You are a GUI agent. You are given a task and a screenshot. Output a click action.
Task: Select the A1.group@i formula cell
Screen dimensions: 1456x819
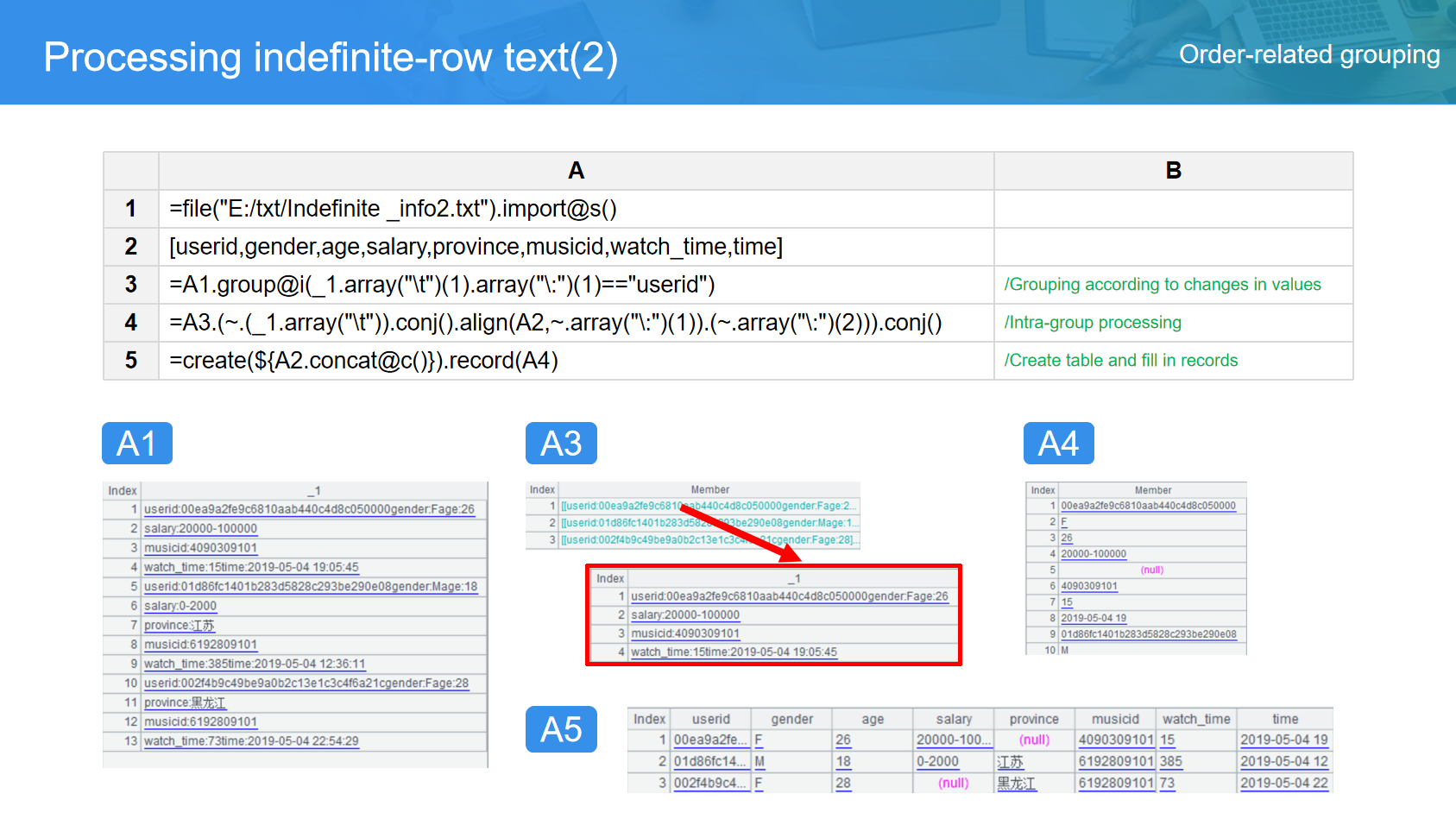point(576,285)
